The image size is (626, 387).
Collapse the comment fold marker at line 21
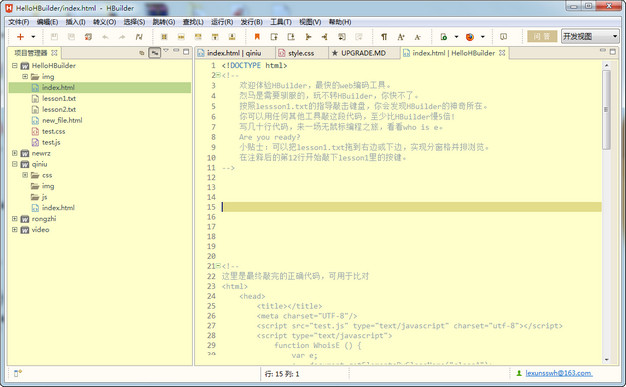[x=218, y=266]
